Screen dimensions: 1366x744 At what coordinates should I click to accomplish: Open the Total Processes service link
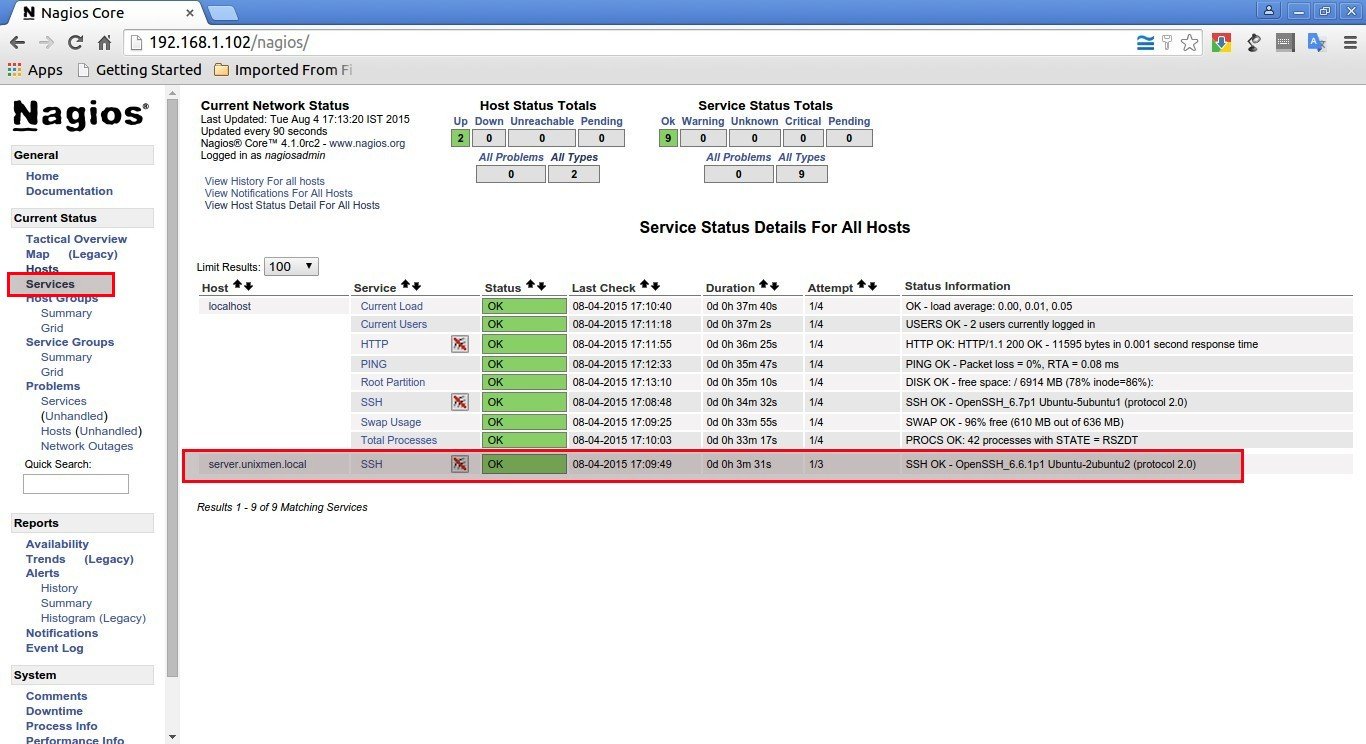coord(399,440)
